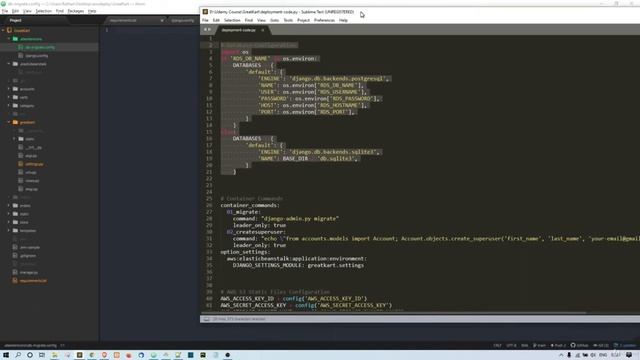Click the Push button in Atom status bar
Screen dimensions: 640x360
tap(558, 345)
